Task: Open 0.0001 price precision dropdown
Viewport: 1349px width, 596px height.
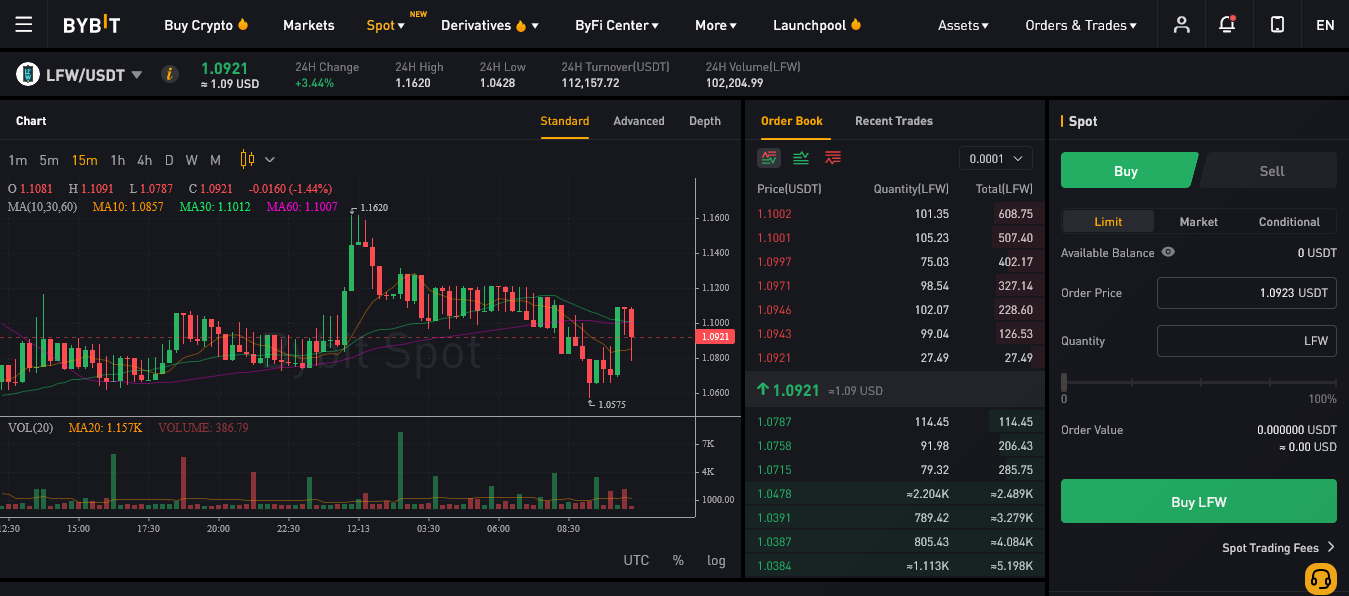Action: click(x=996, y=158)
